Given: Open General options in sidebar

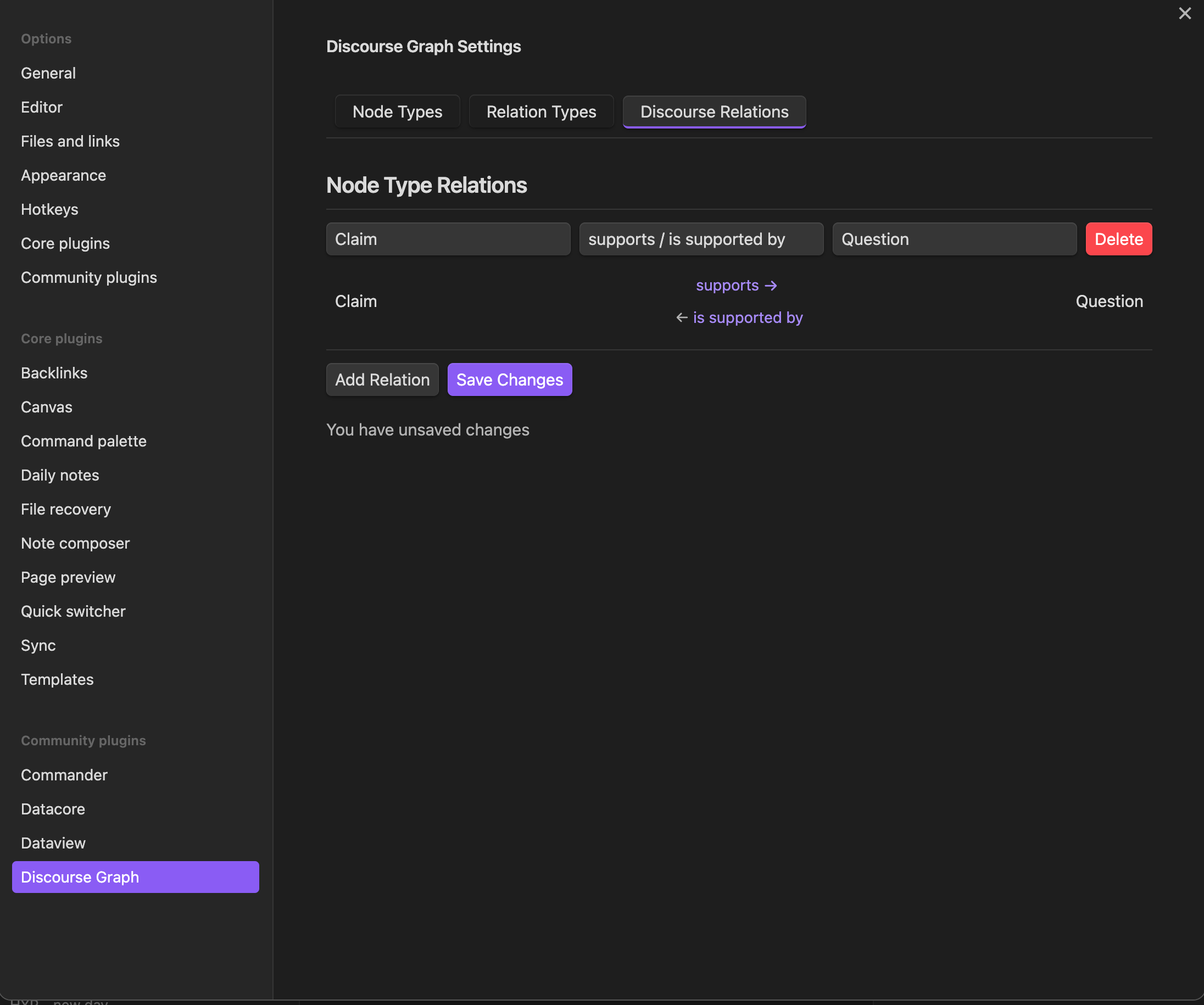Looking at the screenshot, I should click(x=48, y=74).
